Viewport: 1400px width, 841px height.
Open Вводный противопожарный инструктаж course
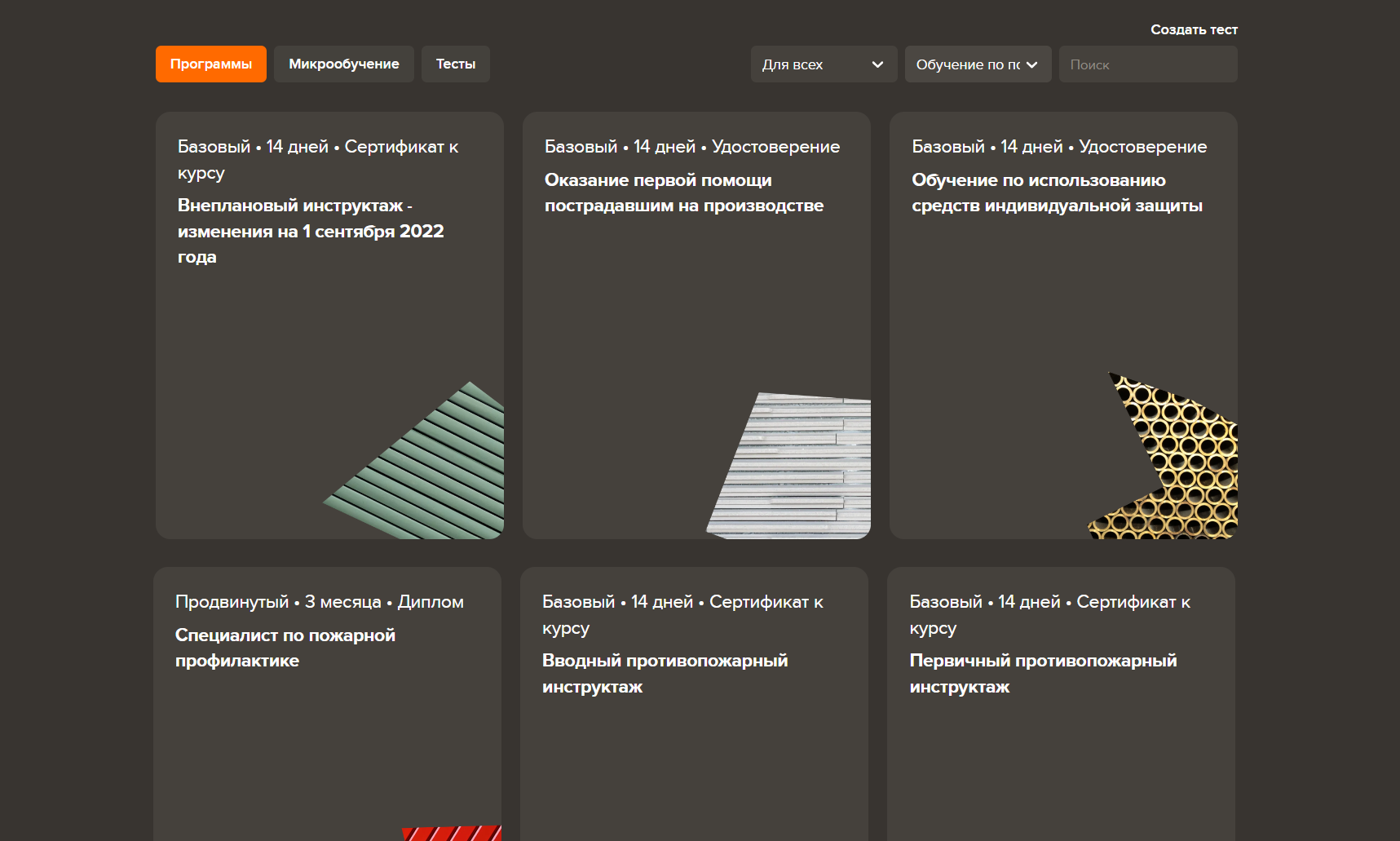[x=664, y=673]
